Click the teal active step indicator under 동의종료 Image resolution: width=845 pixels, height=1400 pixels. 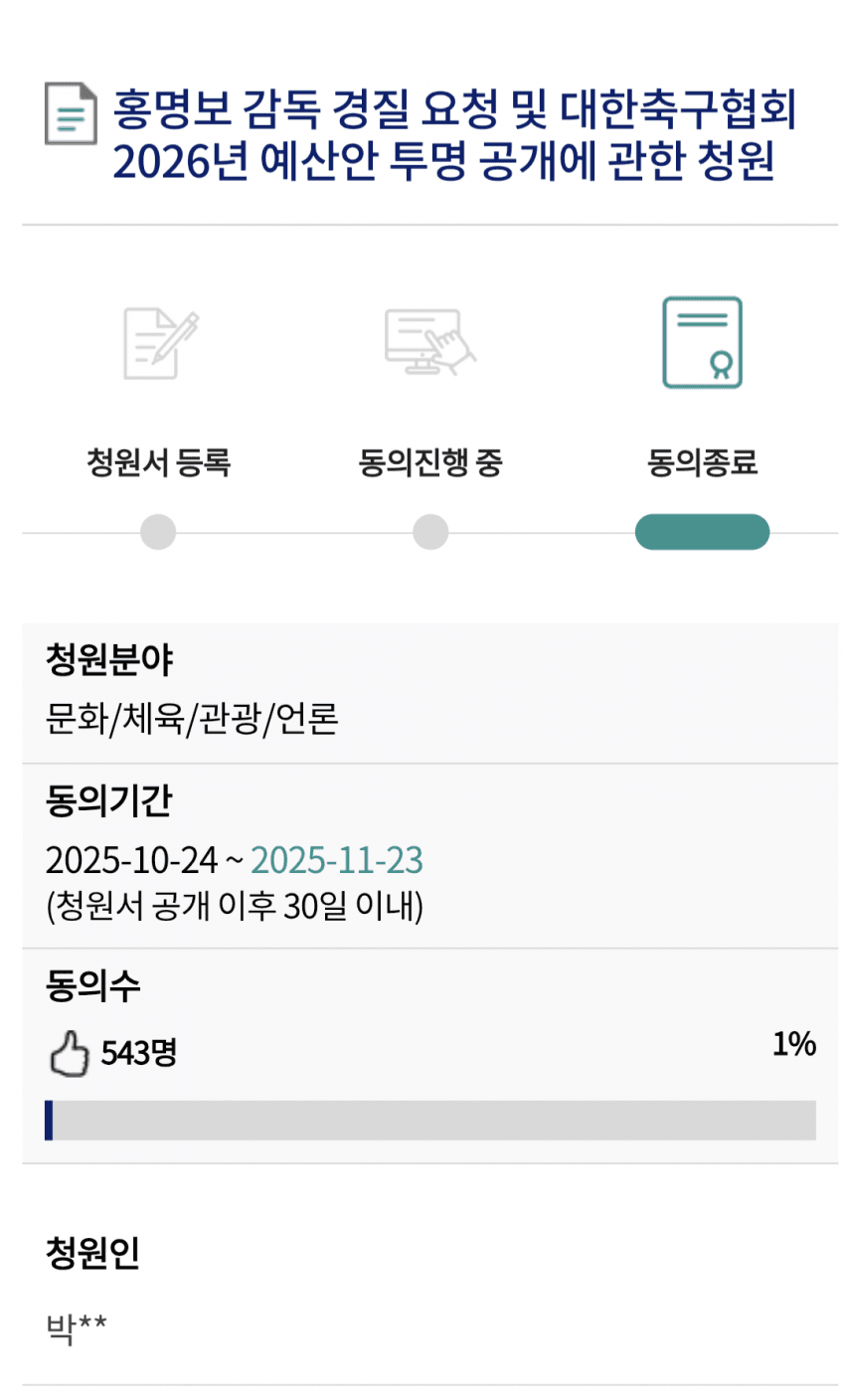tap(702, 532)
